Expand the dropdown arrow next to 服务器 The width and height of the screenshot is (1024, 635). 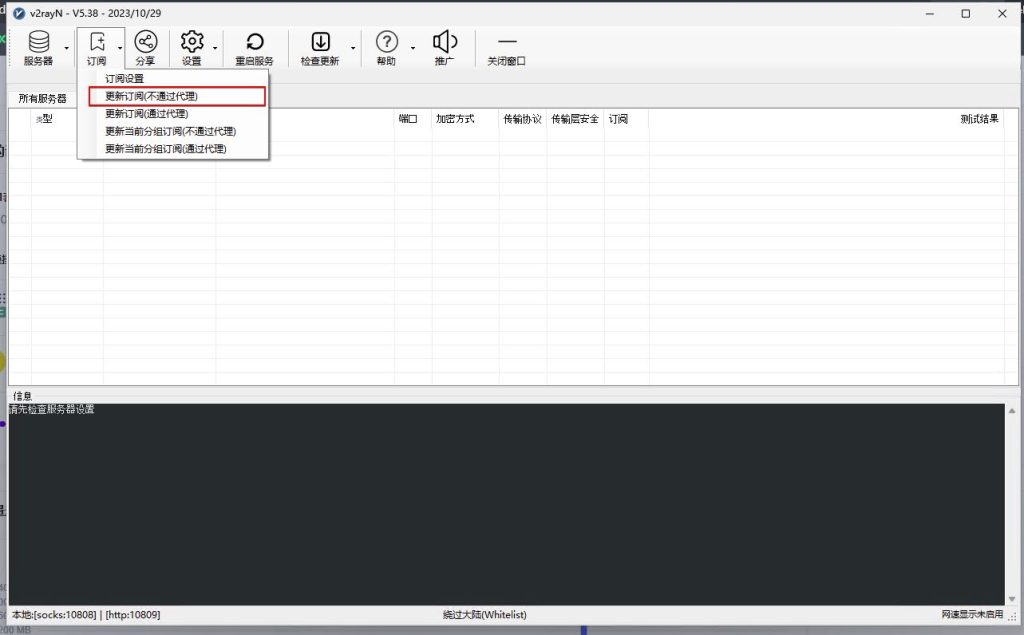click(67, 48)
